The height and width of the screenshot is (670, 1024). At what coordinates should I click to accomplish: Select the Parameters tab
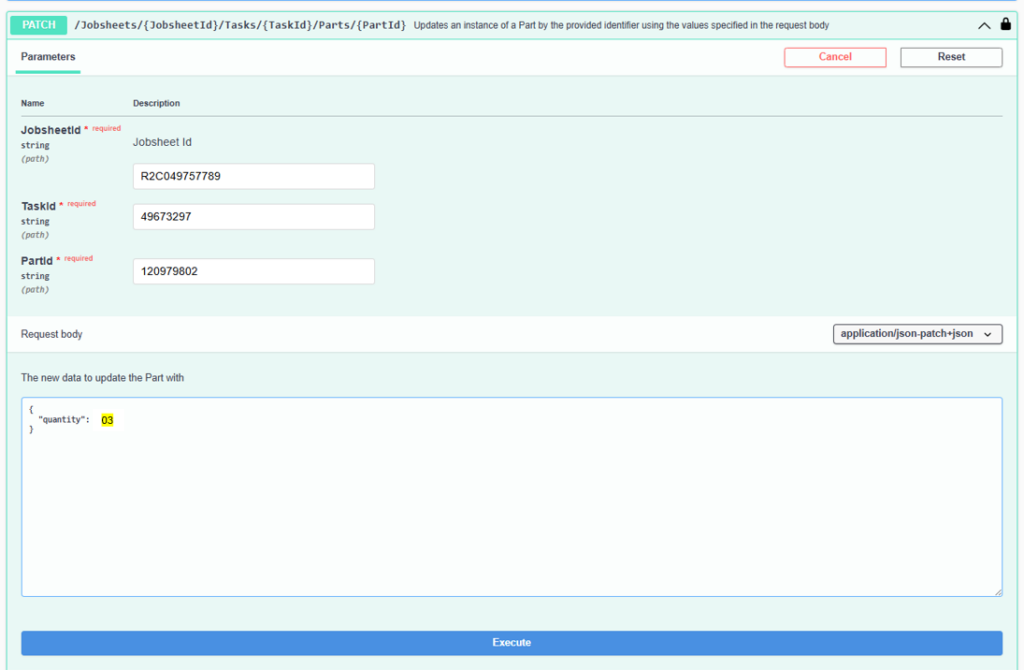pyautogui.click(x=48, y=57)
